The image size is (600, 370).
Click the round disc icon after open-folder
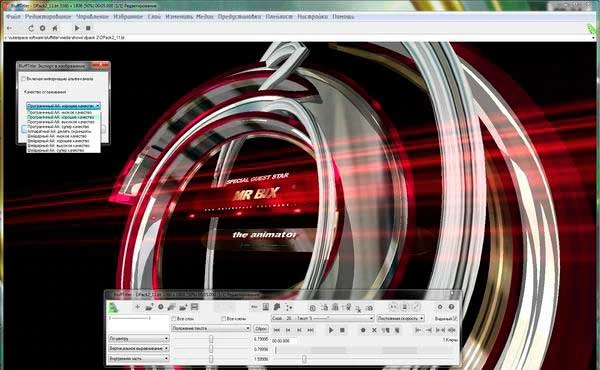click(161, 307)
